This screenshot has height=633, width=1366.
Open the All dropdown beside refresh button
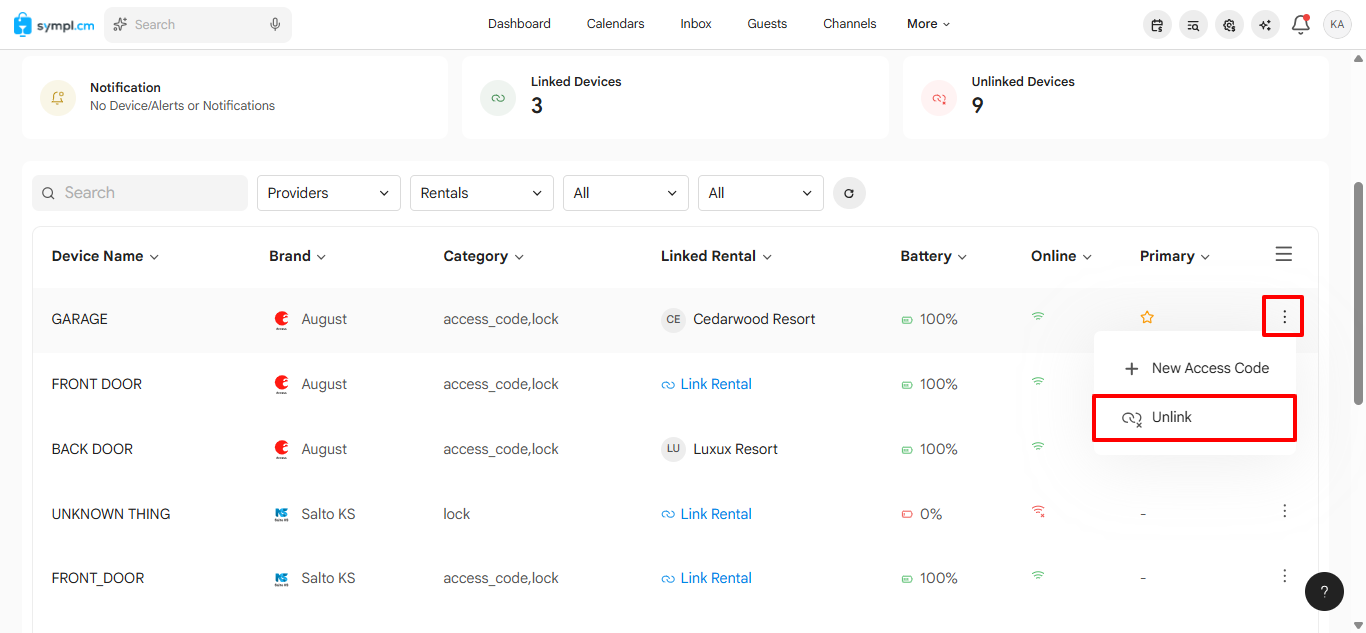pyautogui.click(x=761, y=193)
